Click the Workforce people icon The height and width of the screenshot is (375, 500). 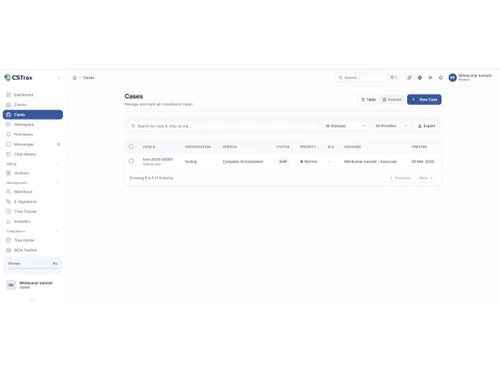pos(9,192)
